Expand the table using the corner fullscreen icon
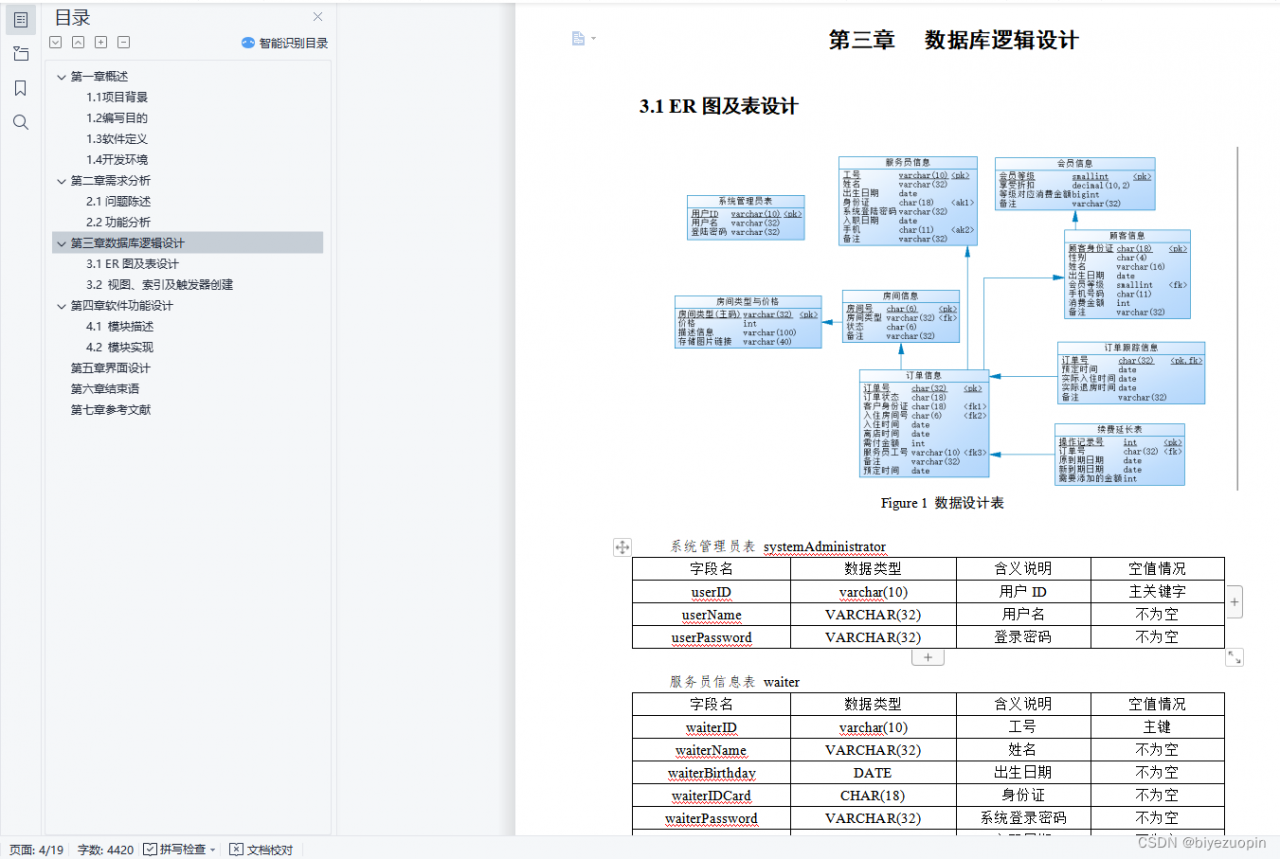This screenshot has width=1280, height=859. (1234, 657)
